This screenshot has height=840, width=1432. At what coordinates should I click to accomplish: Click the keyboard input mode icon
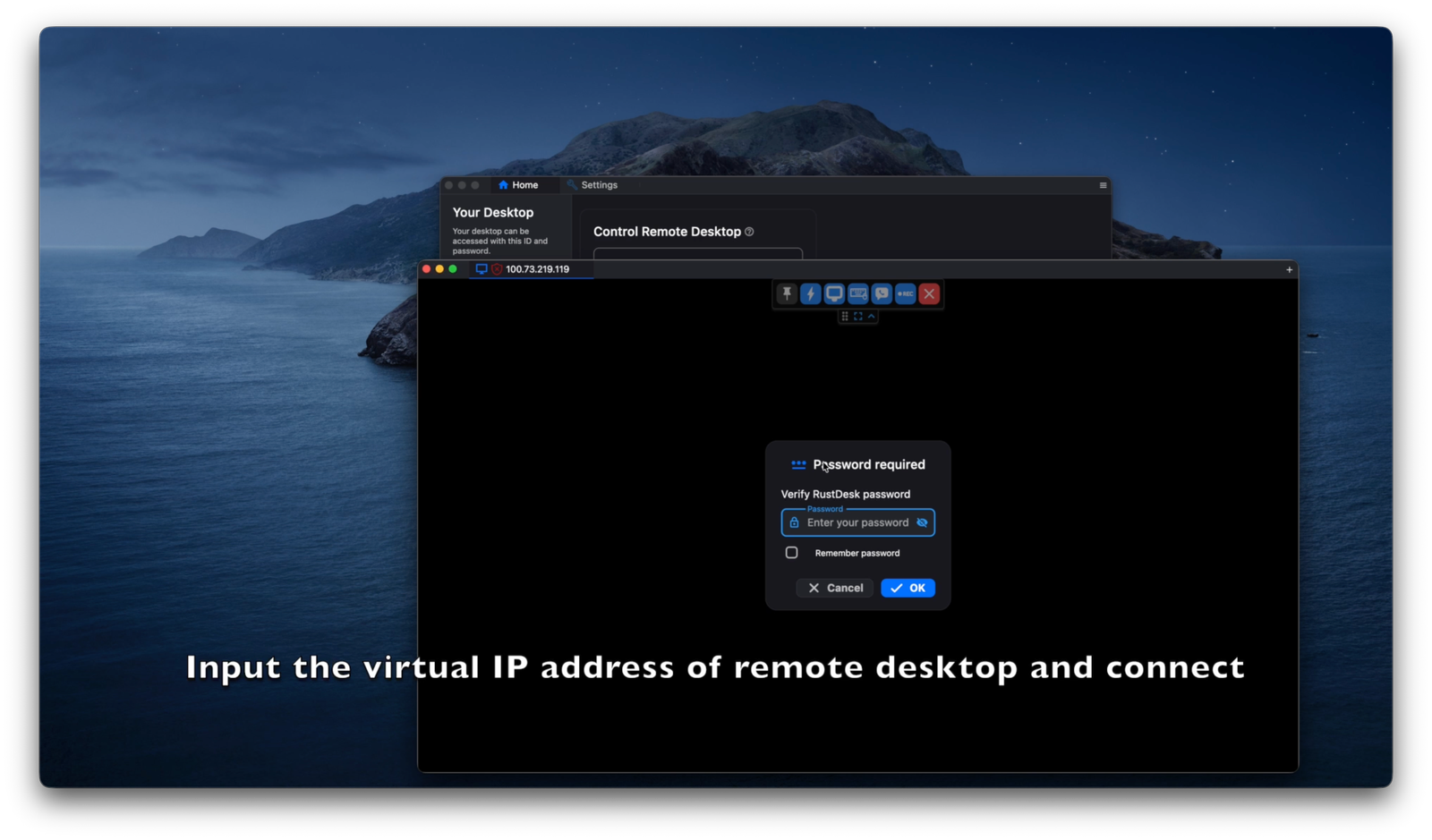coord(857,293)
